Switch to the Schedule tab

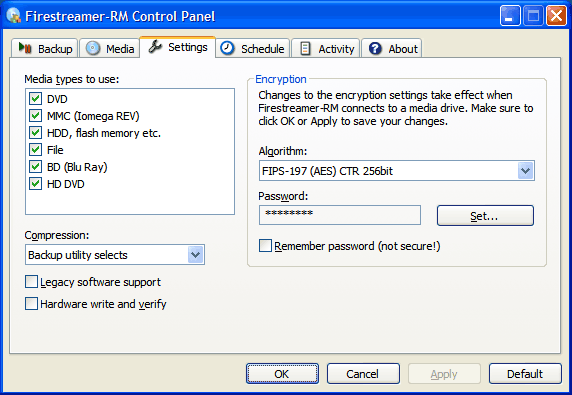tap(252, 48)
